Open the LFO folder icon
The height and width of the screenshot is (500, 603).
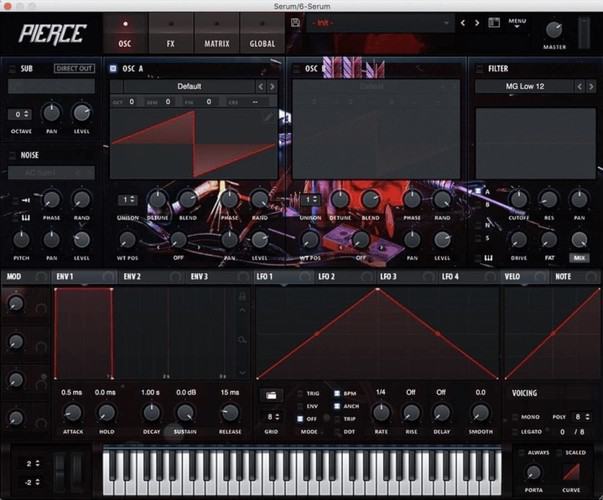click(271, 395)
